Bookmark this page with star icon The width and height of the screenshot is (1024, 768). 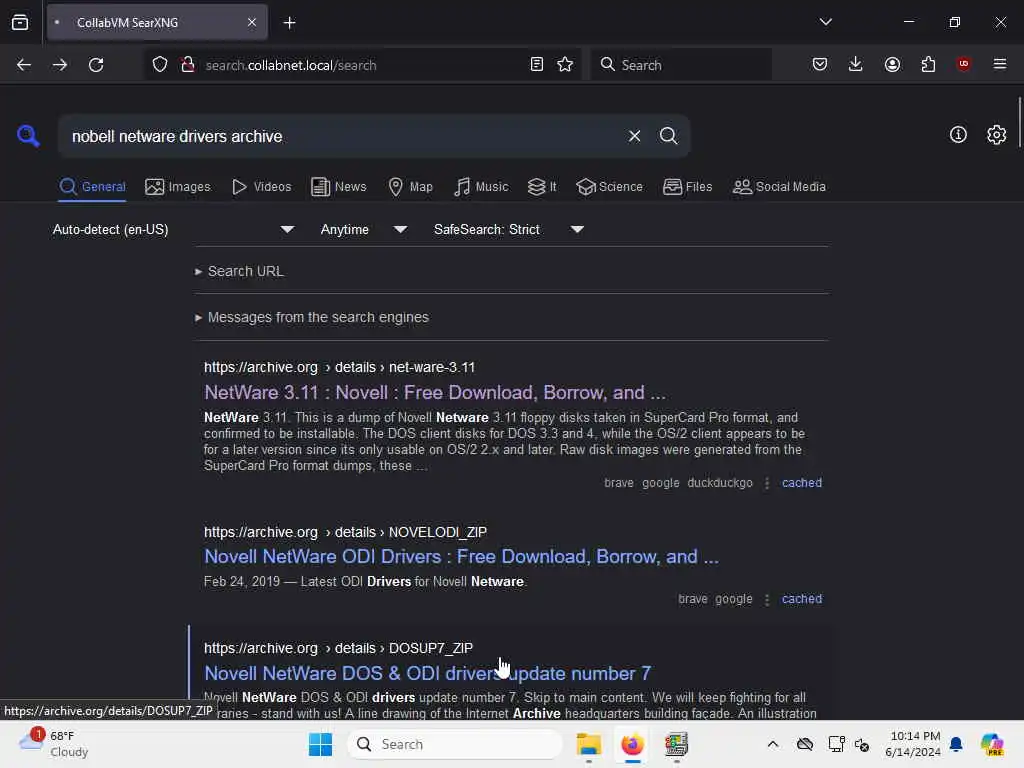click(565, 64)
